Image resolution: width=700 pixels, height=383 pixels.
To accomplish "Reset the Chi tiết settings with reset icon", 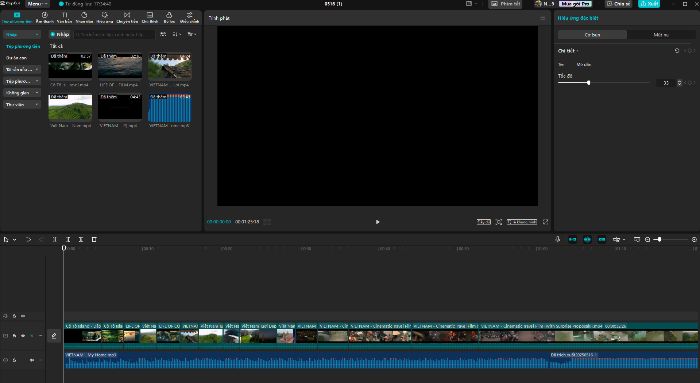I will coord(677,51).
